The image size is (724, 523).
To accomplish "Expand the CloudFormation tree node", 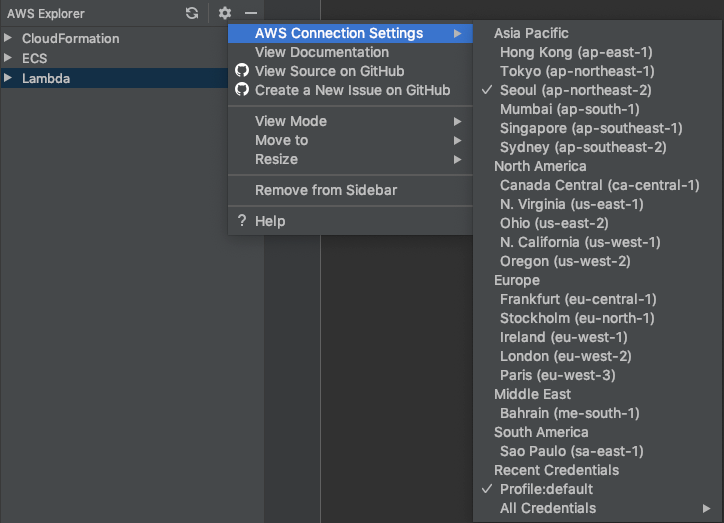I will [x=8, y=37].
